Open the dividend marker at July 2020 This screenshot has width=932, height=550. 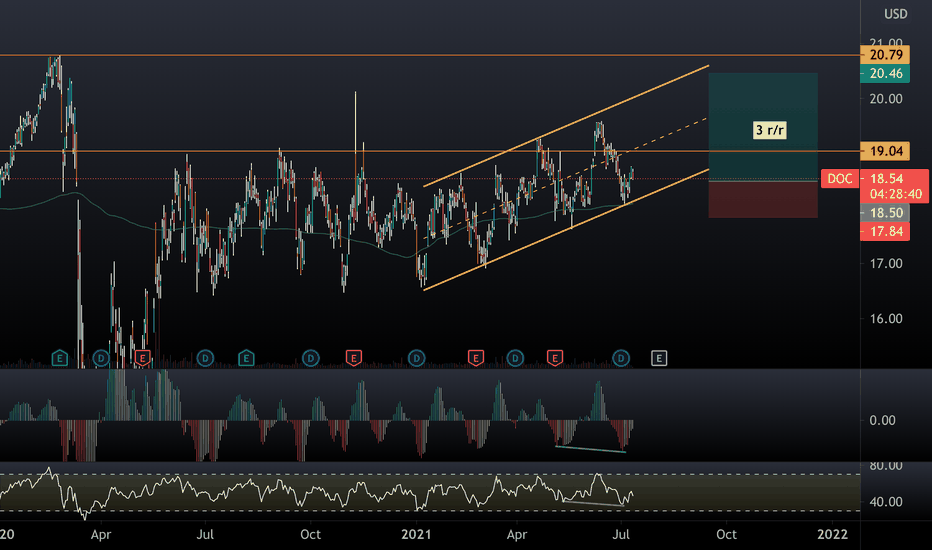pos(205,358)
